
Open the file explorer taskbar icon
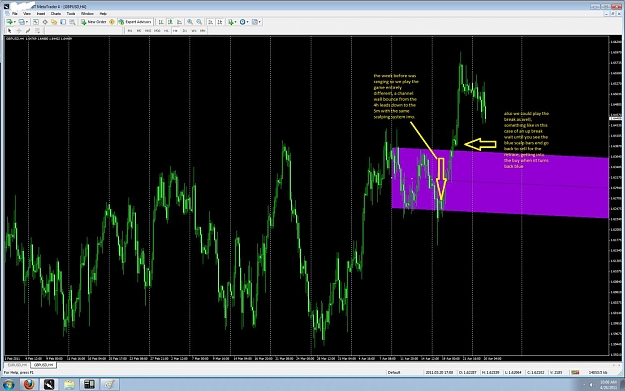coord(69,385)
